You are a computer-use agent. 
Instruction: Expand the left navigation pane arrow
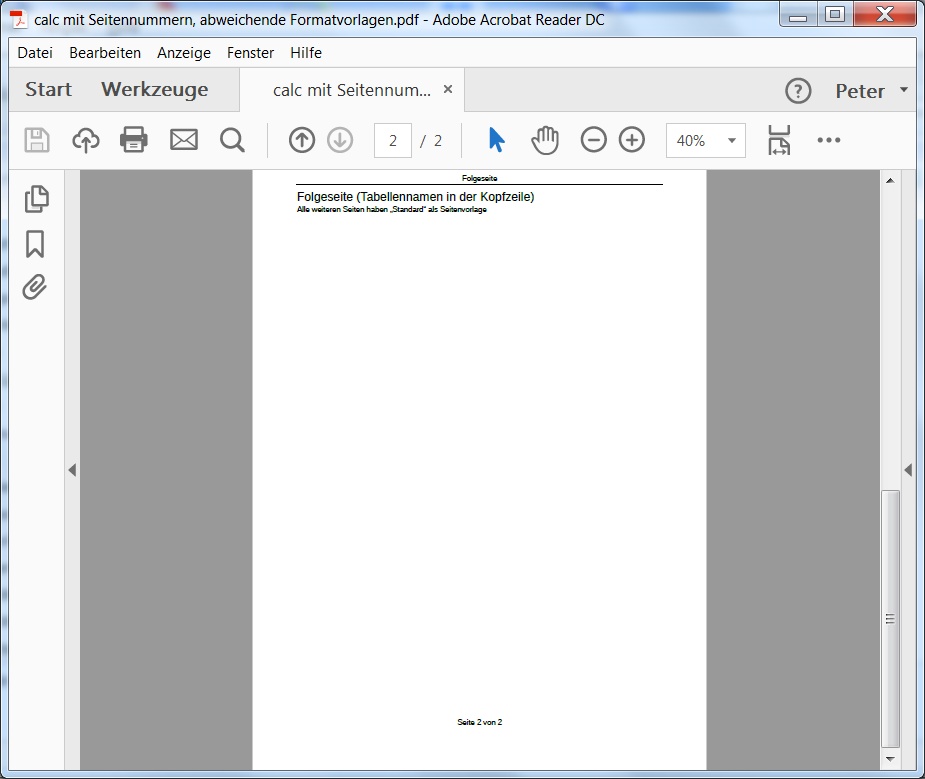(72, 470)
